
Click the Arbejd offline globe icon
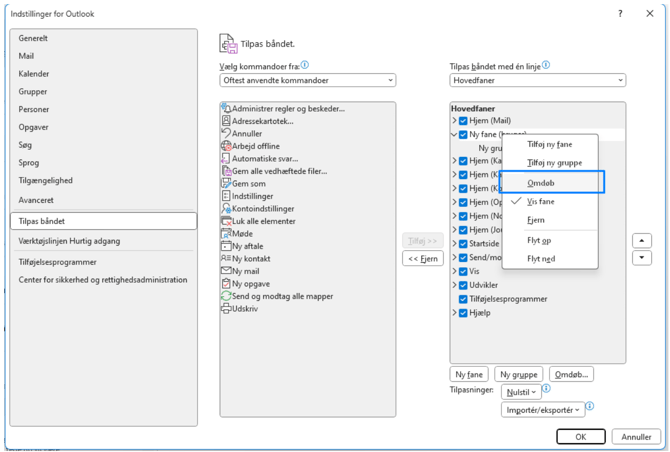coord(227,146)
